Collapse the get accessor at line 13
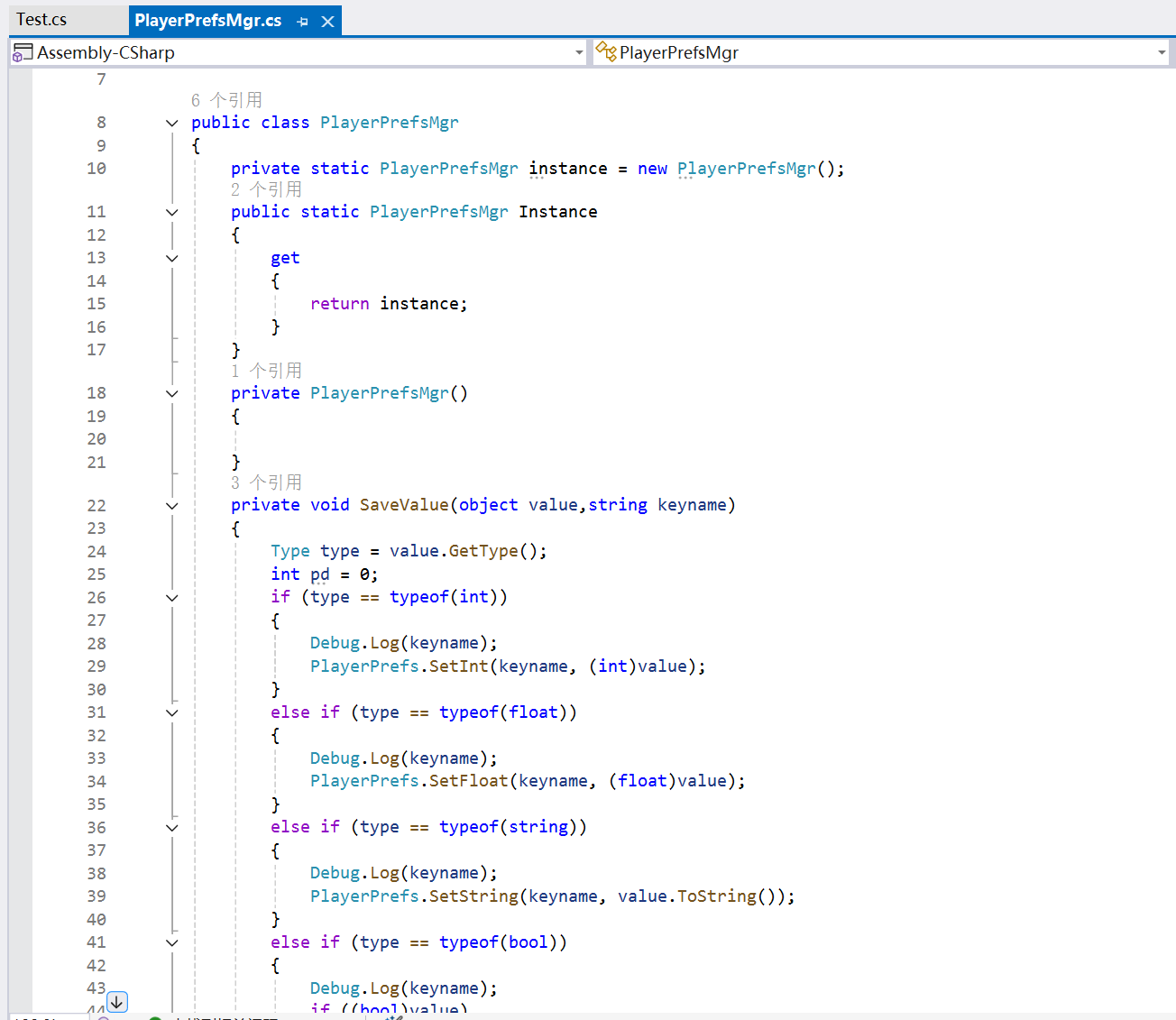This screenshot has width=1176, height=1020. [x=172, y=258]
